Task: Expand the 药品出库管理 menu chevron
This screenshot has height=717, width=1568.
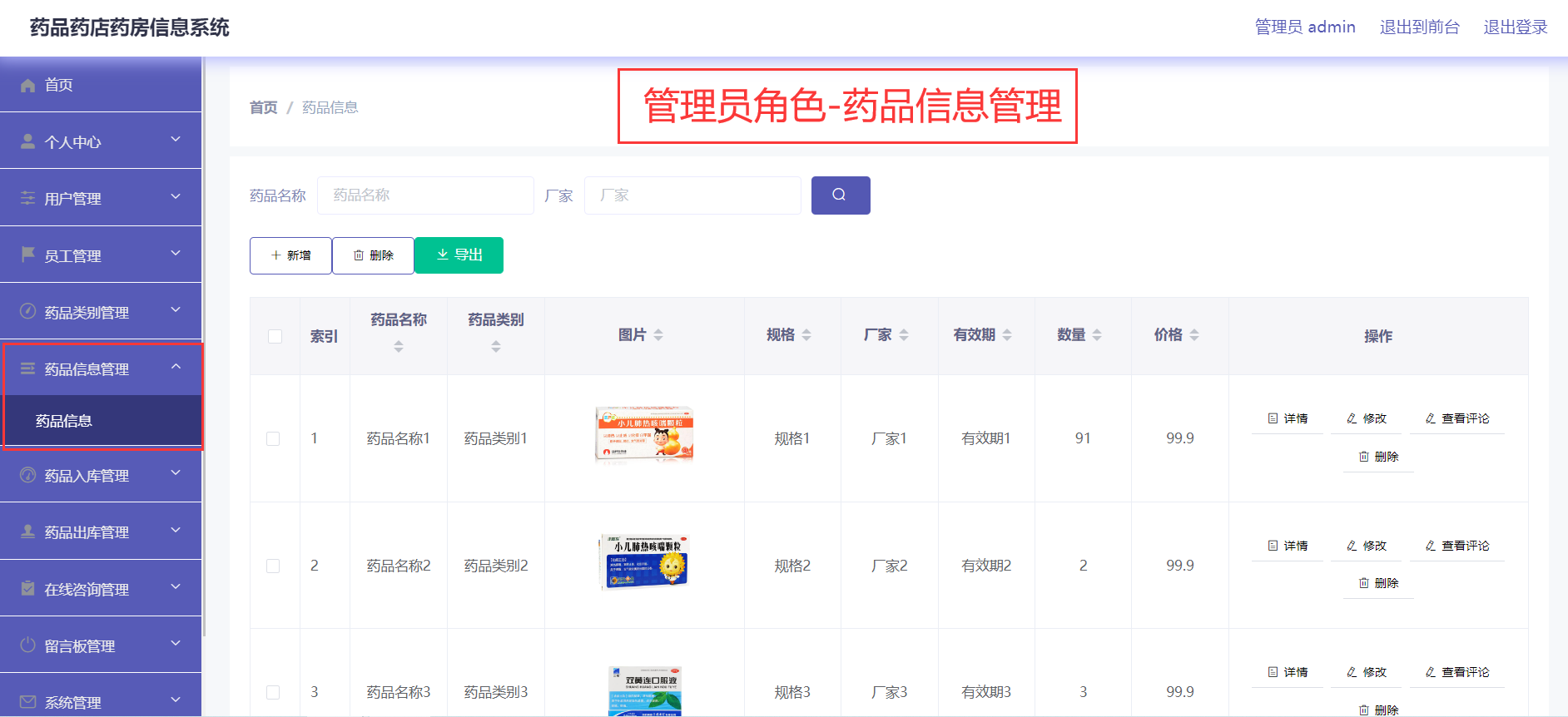Action: click(176, 530)
